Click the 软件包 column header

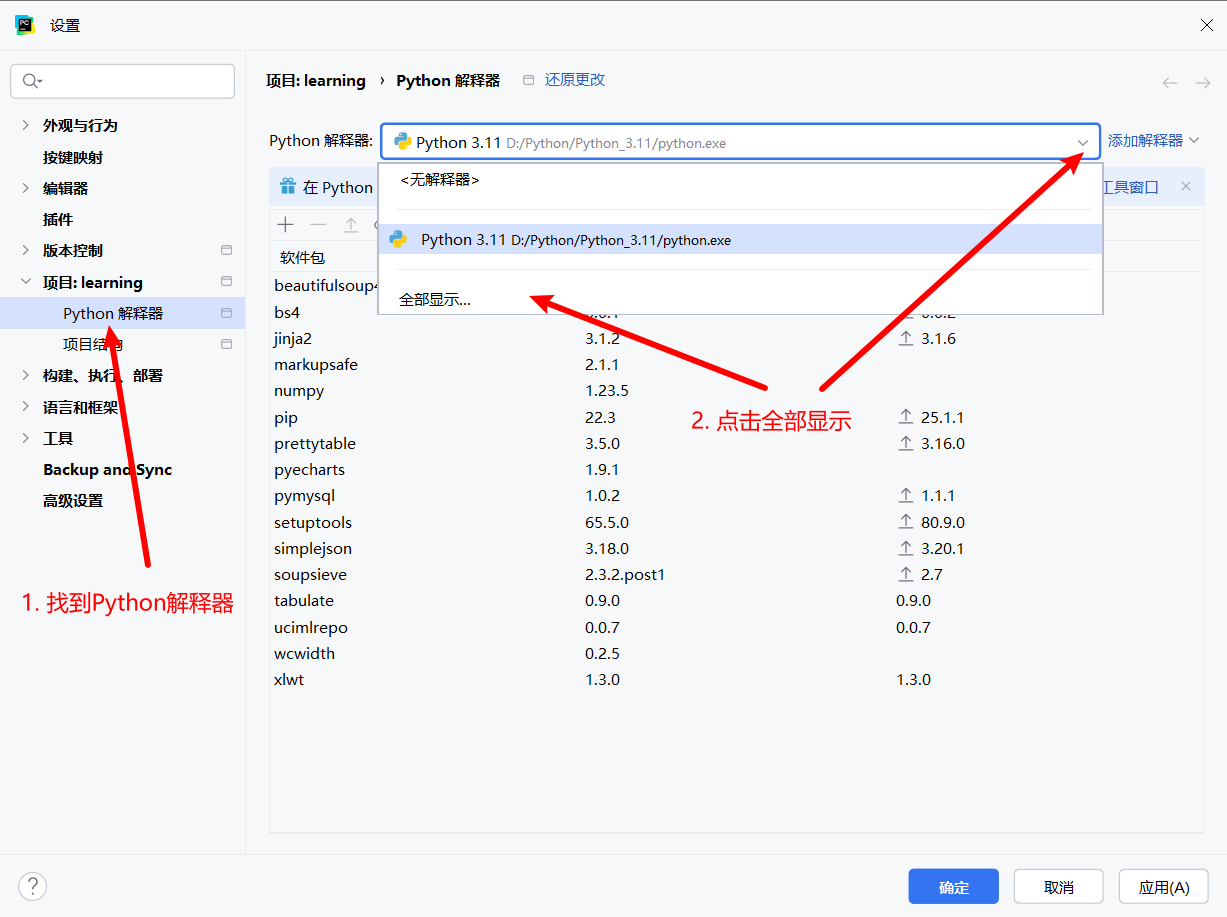[x=302, y=258]
